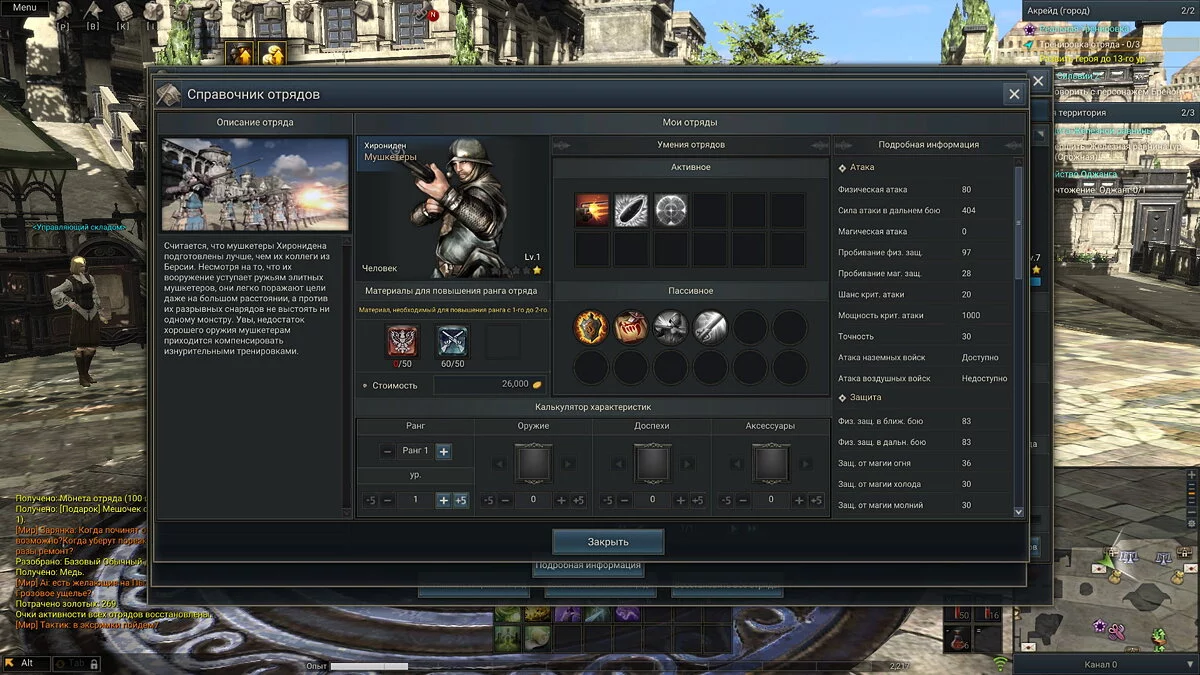Select next armor with Доспехи right arrow

687,464
